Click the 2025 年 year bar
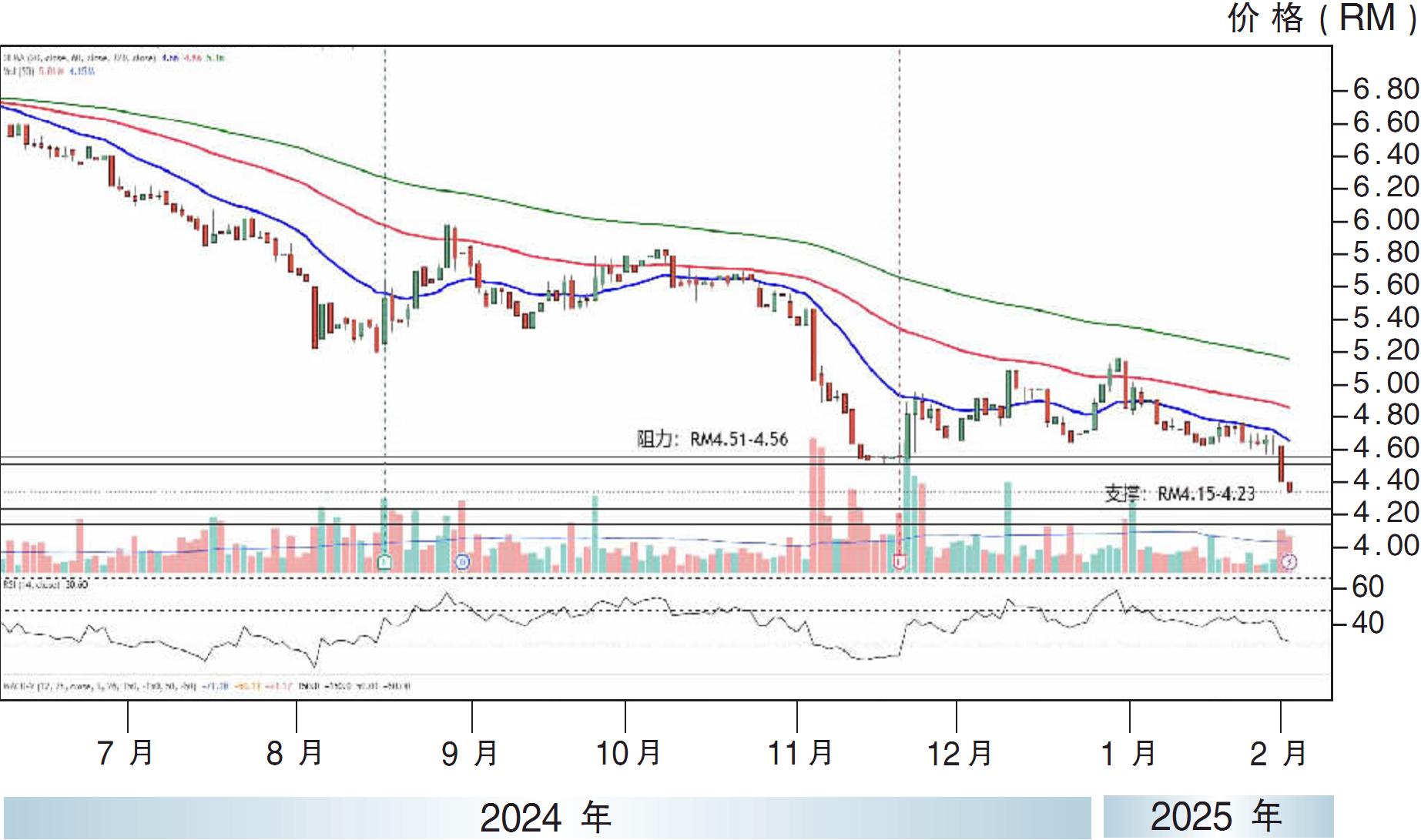 [1218, 817]
